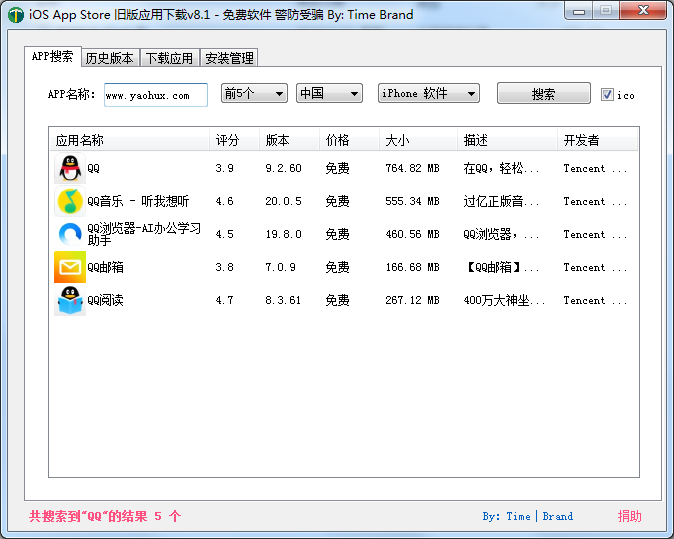Click the QQ浏览器 app icon
This screenshot has width=674, height=539.
tap(69, 234)
